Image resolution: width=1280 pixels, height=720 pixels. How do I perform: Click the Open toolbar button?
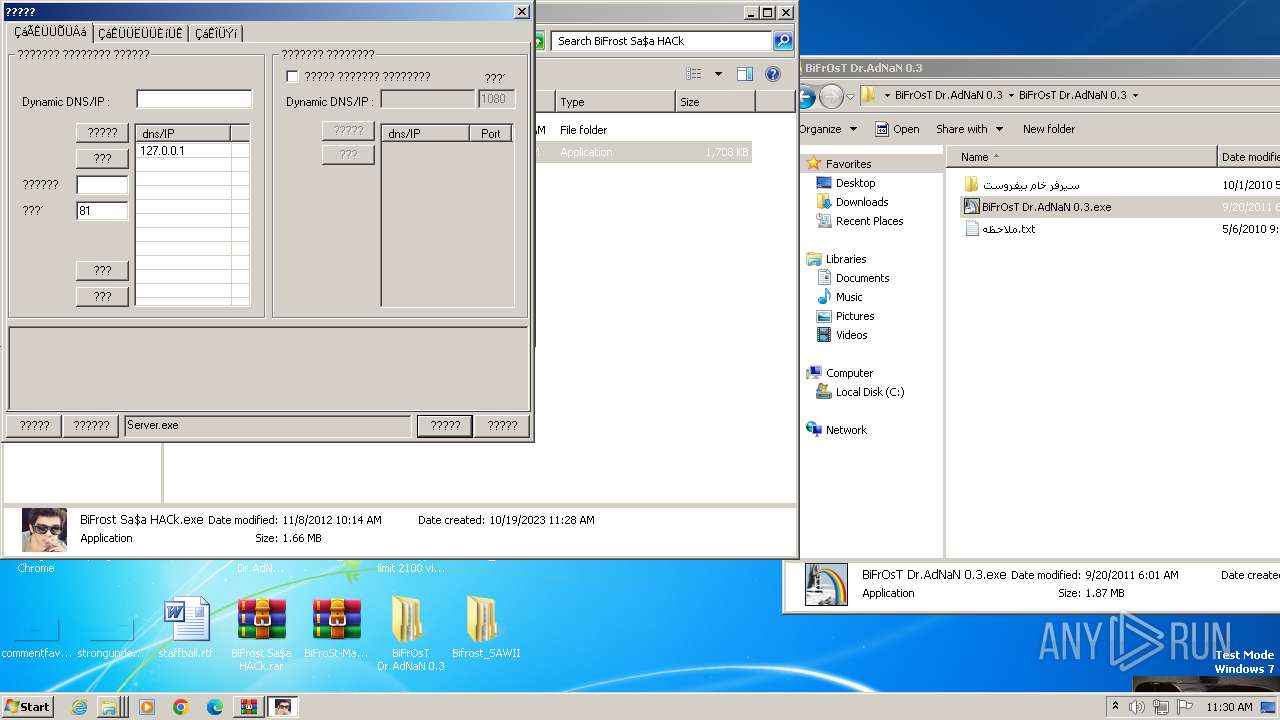[x=897, y=129]
